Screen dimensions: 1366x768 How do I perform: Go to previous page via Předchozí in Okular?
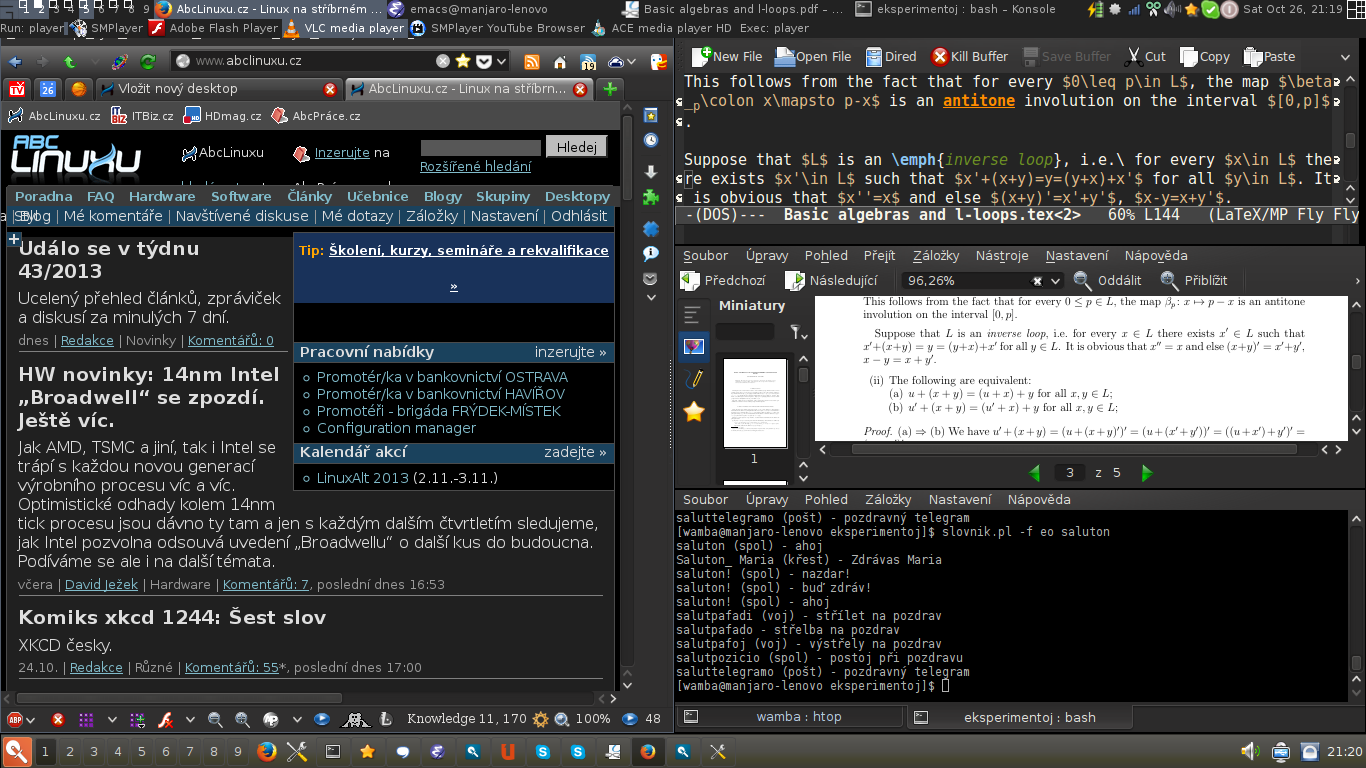pyautogui.click(x=723, y=281)
